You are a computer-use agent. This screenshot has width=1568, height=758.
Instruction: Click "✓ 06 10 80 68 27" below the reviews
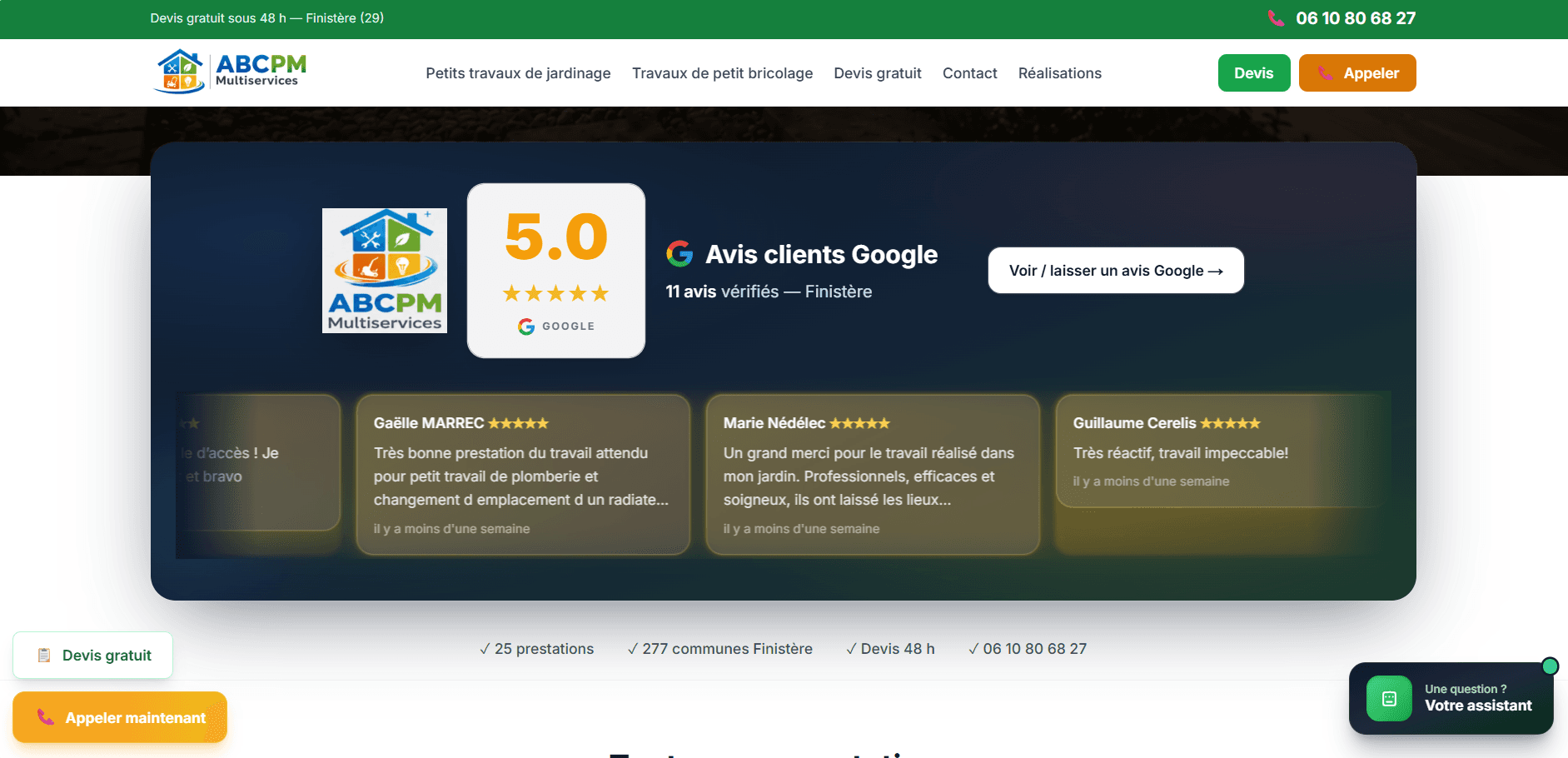(1028, 649)
